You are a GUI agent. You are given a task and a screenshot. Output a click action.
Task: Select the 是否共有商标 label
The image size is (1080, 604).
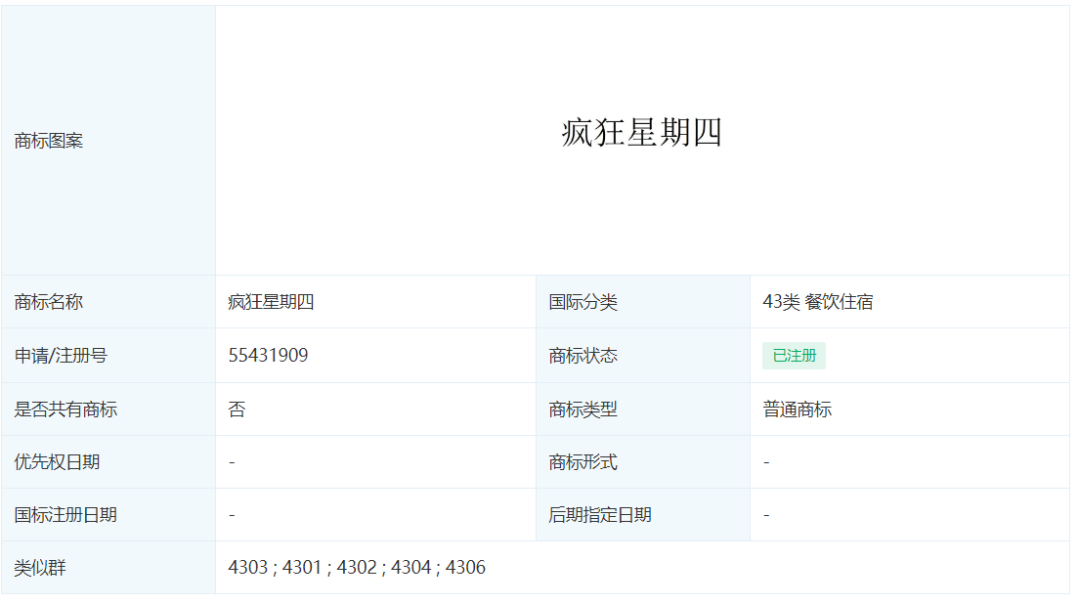coord(65,409)
